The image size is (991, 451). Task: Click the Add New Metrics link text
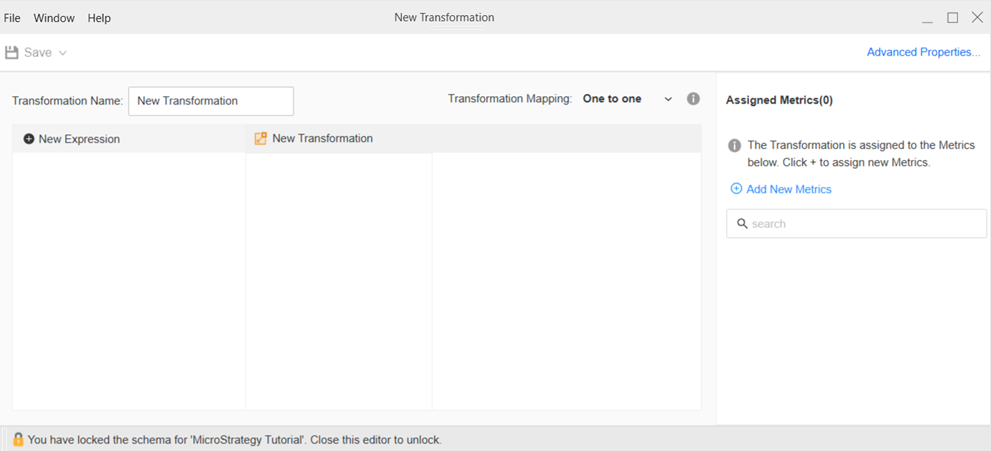tap(789, 189)
